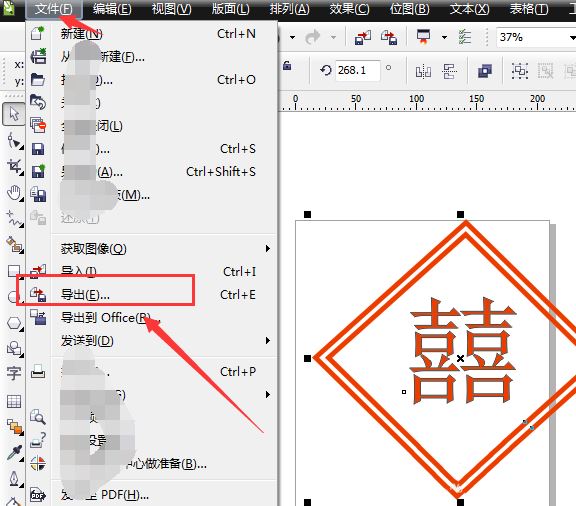Open the 37% zoom level dropdown
Image resolution: width=576 pixels, height=506 pixels.
pos(572,37)
